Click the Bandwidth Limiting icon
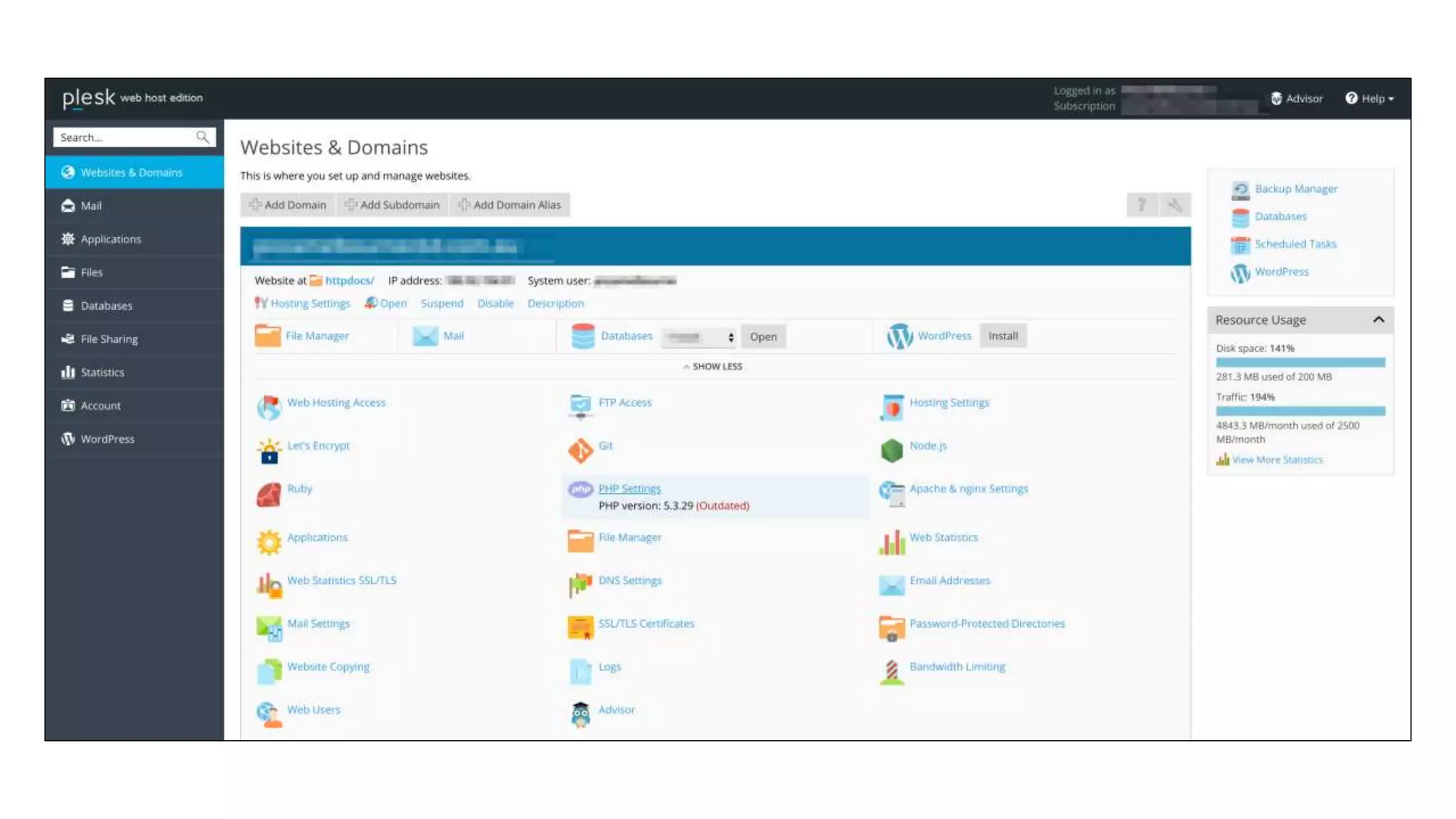Screen dimensions: 1456x819 pyautogui.click(x=892, y=671)
